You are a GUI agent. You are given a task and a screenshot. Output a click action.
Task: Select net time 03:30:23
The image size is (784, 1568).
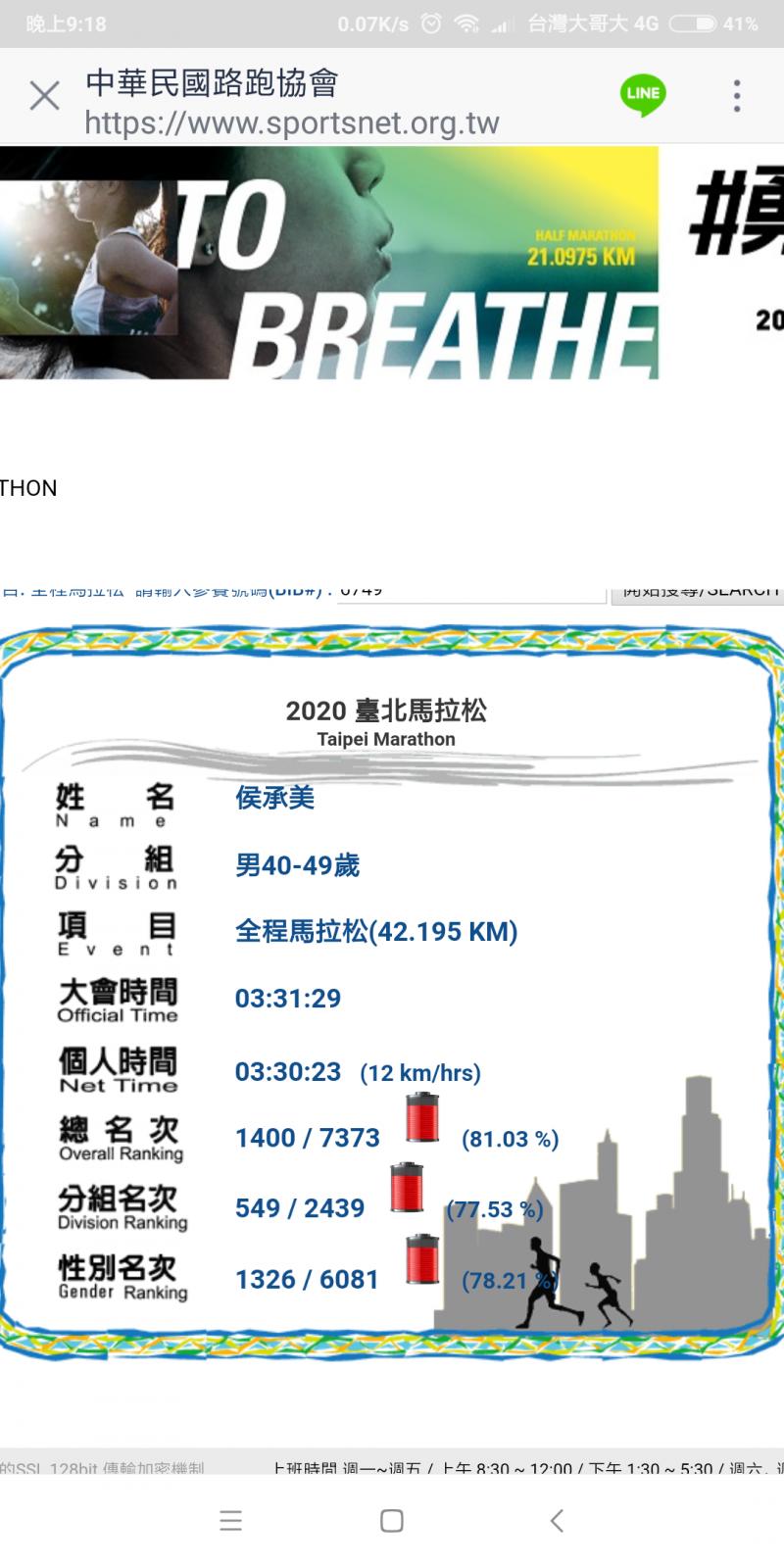click(x=288, y=1071)
